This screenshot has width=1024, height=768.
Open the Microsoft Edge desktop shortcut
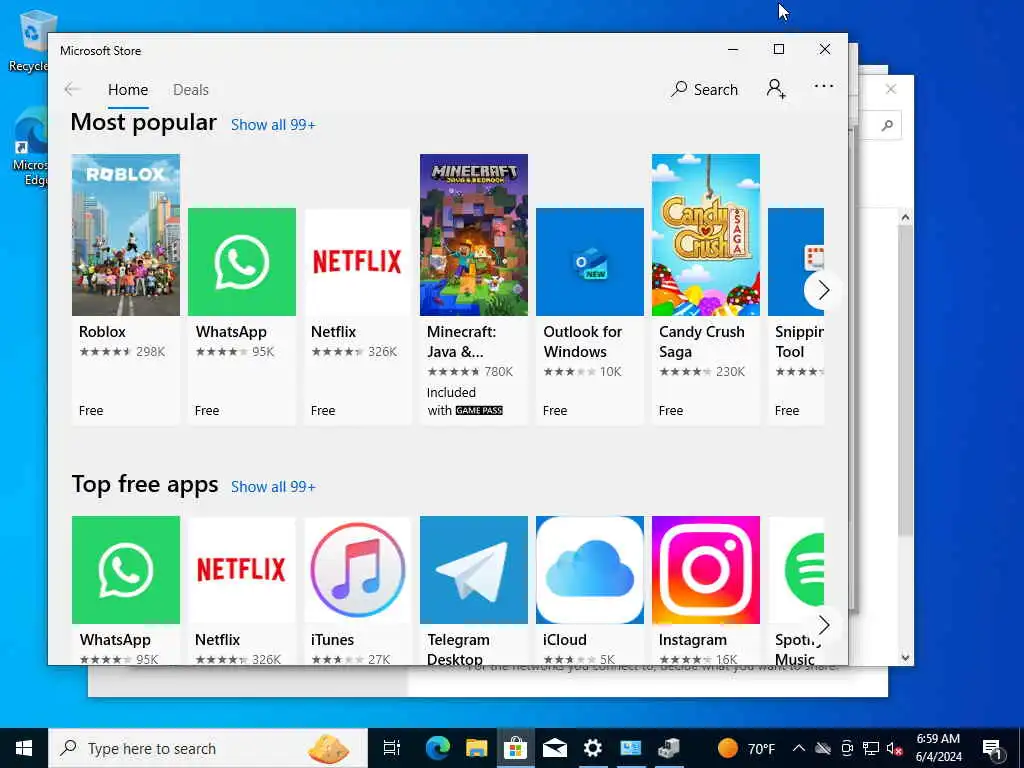(30, 147)
